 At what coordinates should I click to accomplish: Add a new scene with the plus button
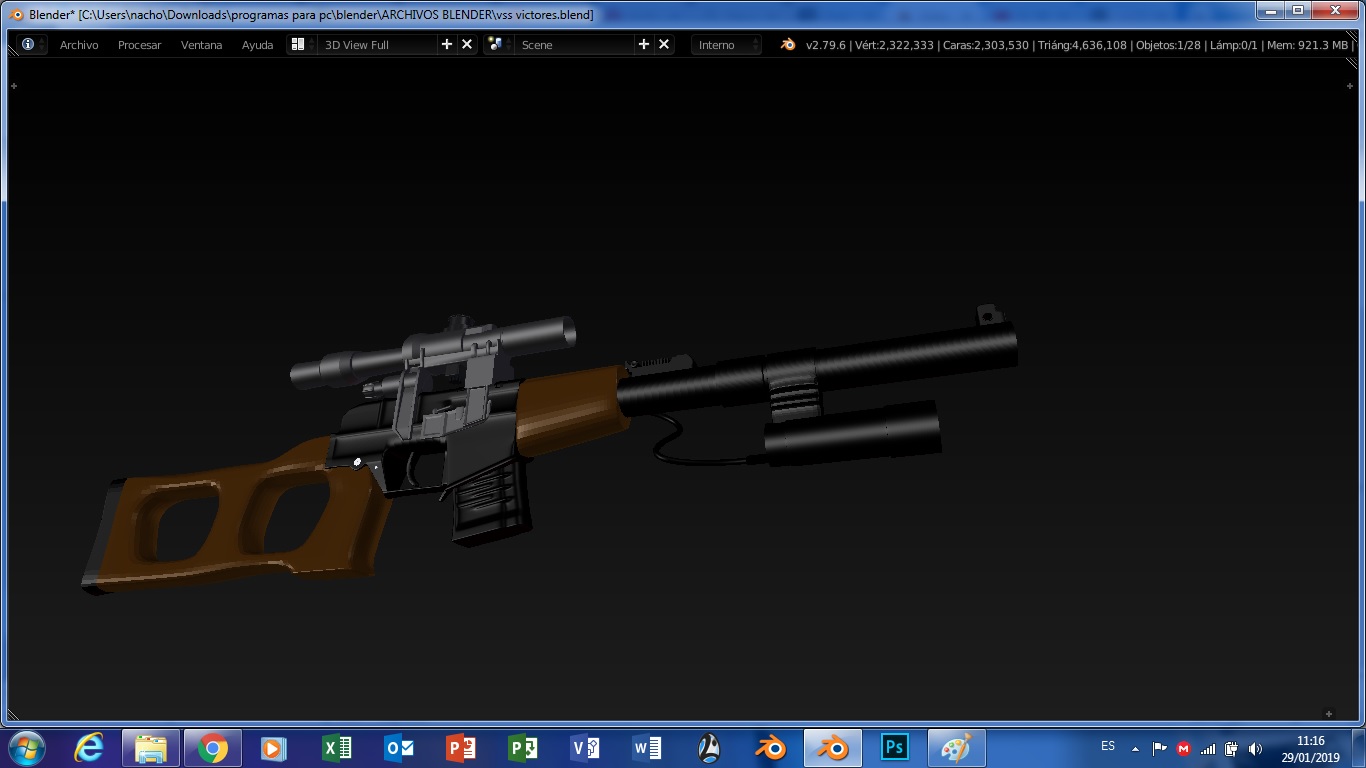click(x=644, y=45)
